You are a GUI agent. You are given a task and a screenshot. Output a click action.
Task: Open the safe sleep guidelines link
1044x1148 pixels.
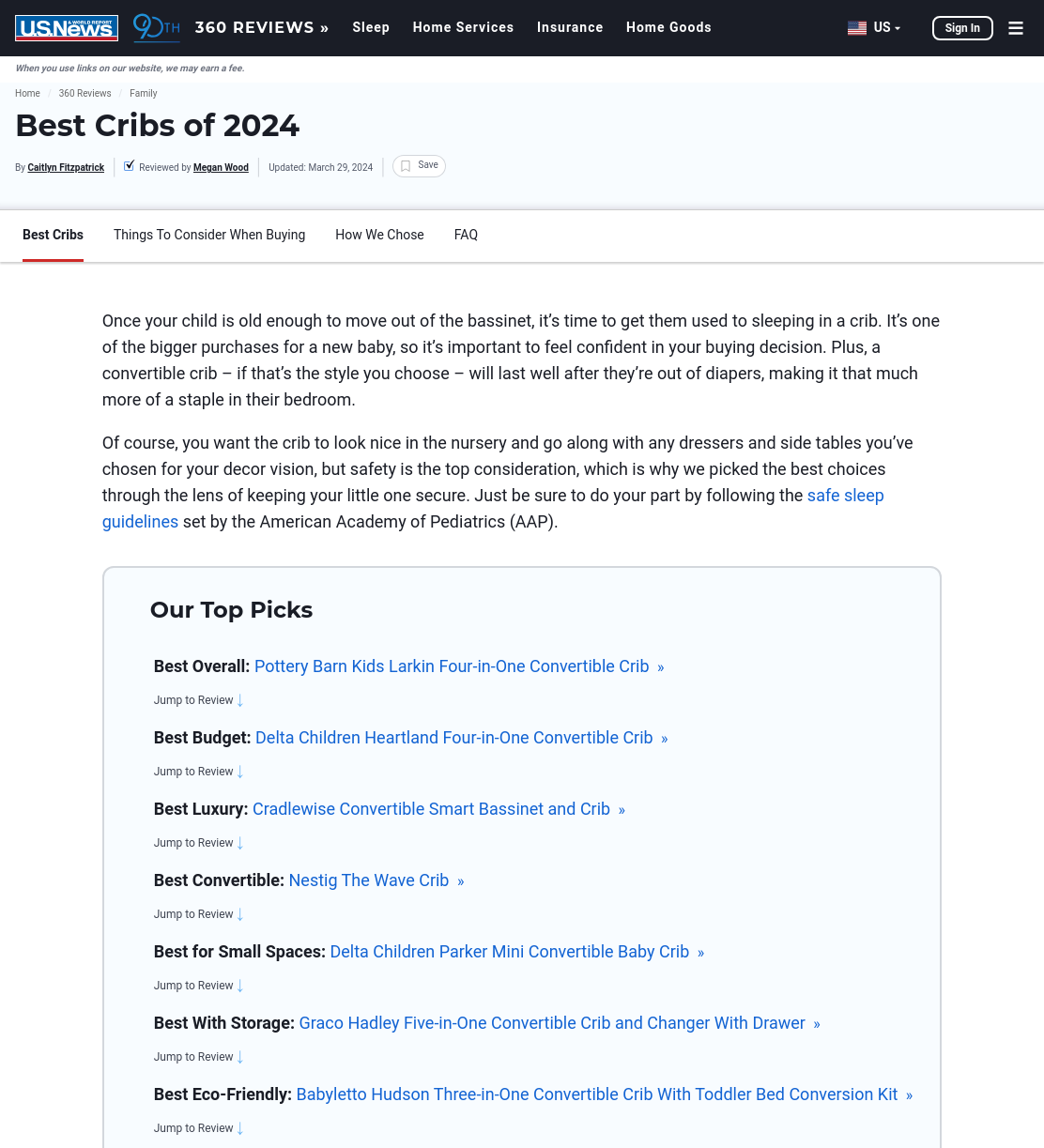[x=493, y=509]
